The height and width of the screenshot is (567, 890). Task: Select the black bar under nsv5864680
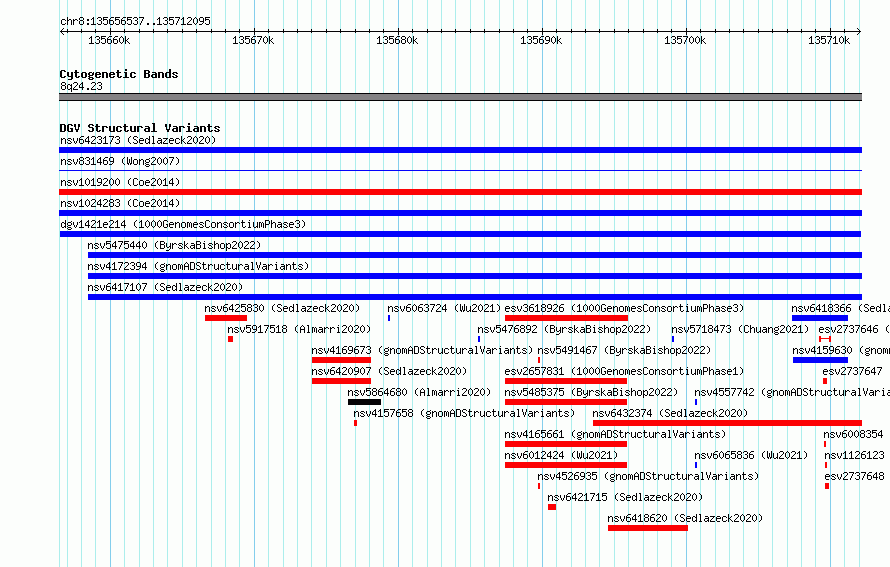[364, 402]
